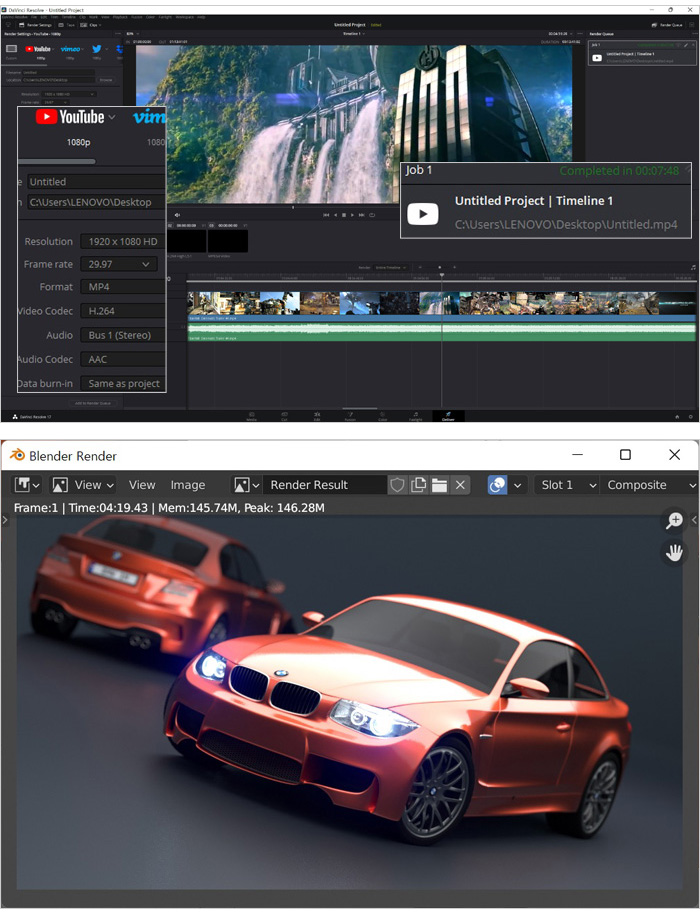Click Blender's open image folder icon
The image size is (700, 913).
point(439,484)
